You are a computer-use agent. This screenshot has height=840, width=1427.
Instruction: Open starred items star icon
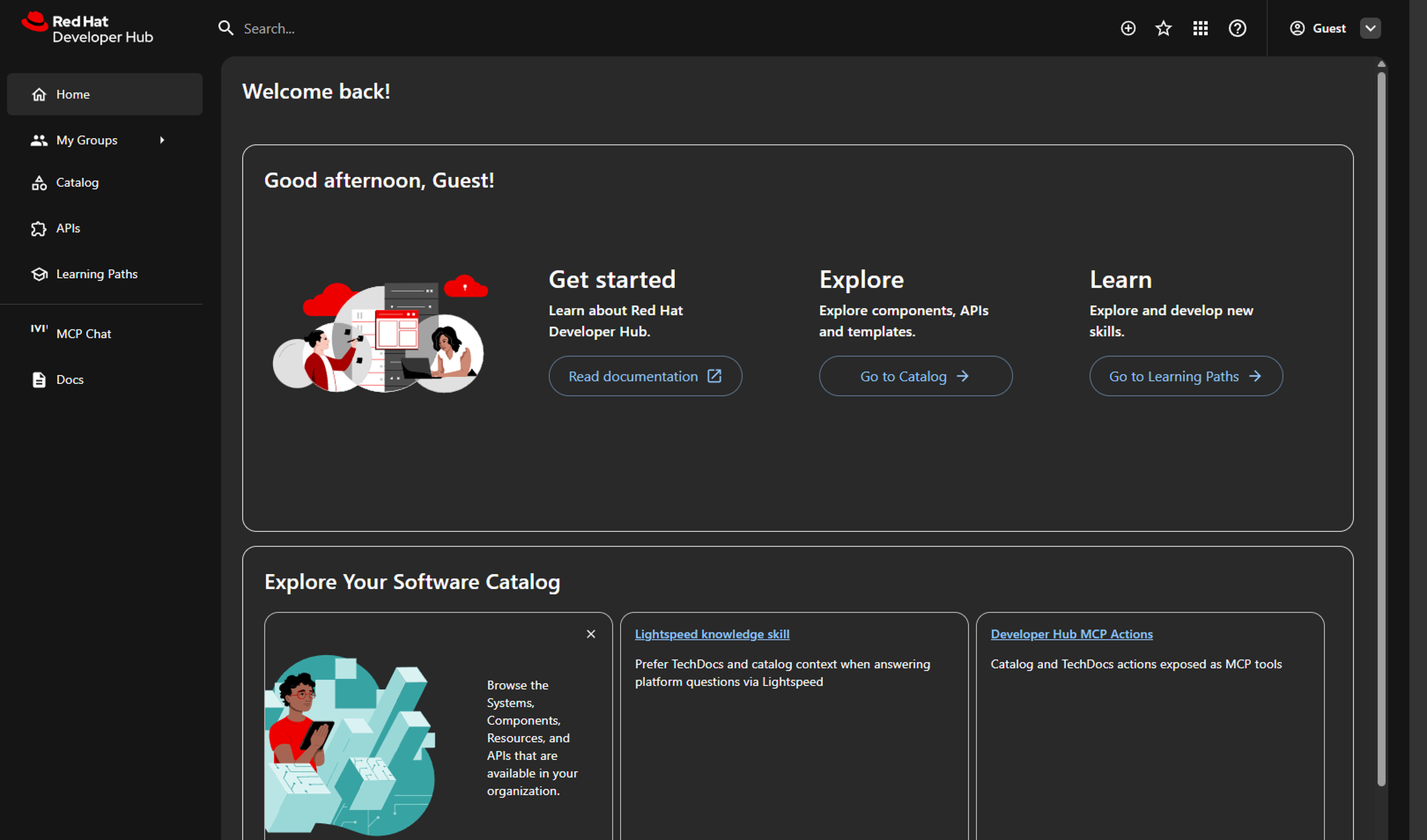[x=1164, y=29]
